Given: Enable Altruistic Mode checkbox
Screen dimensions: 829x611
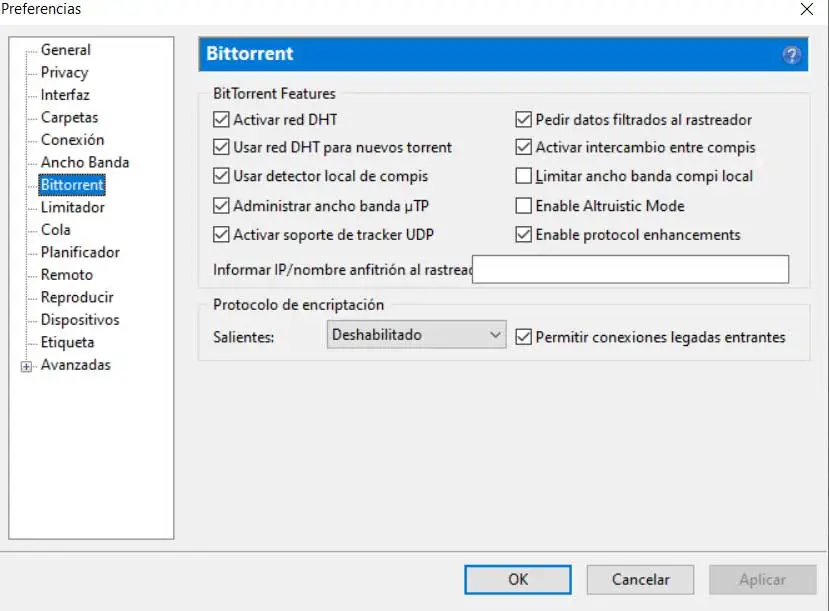Looking at the screenshot, I should (523, 207).
